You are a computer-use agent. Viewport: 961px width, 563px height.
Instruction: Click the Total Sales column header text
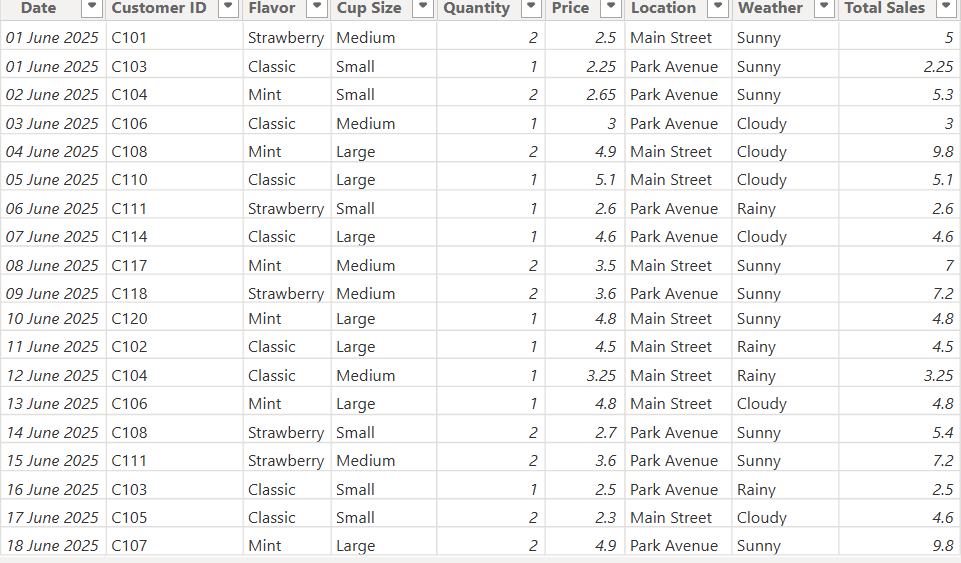pos(885,8)
